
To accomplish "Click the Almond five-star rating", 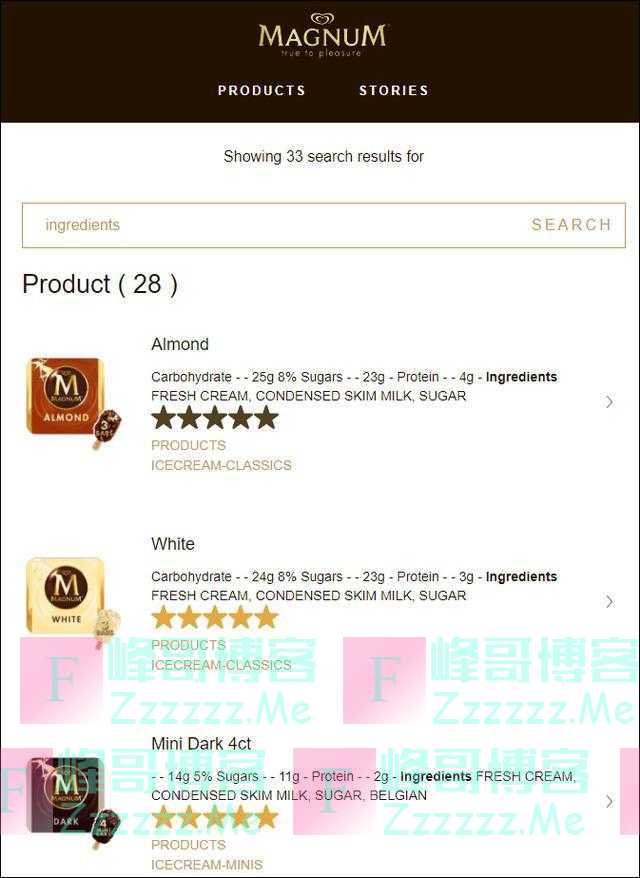I will click(215, 418).
